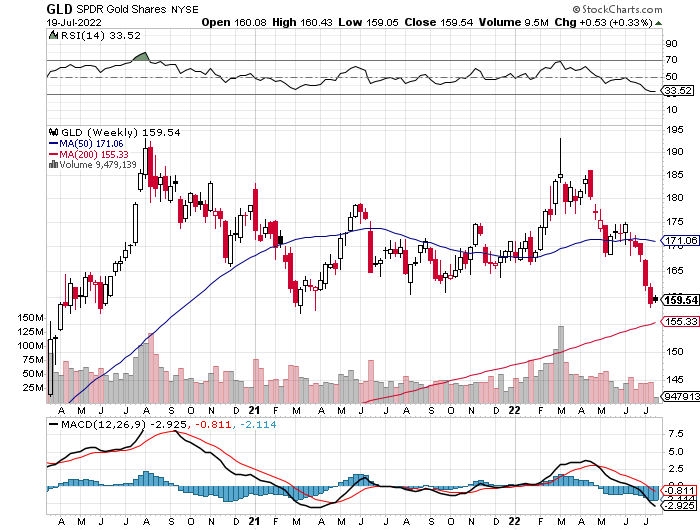Click the year 22 marker on MACD panel axis
This screenshot has width=700, height=530.
pyautogui.click(x=515, y=521)
